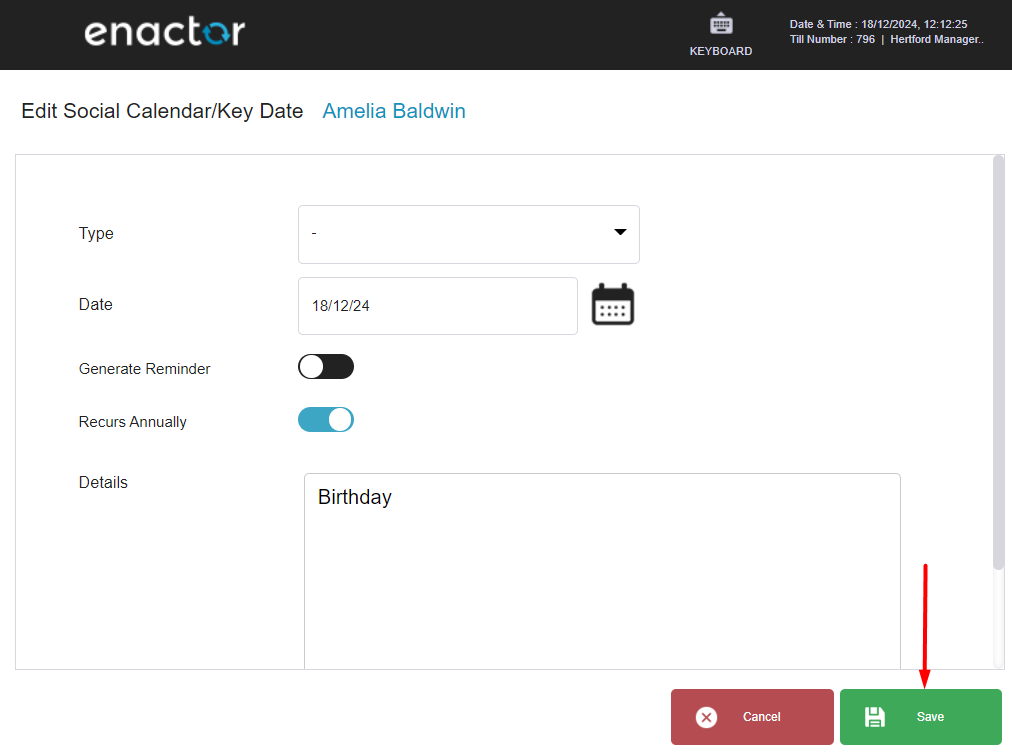The height and width of the screenshot is (755, 1012).
Task: Click the Till Number 796 status text
Action: pos(832,39)
